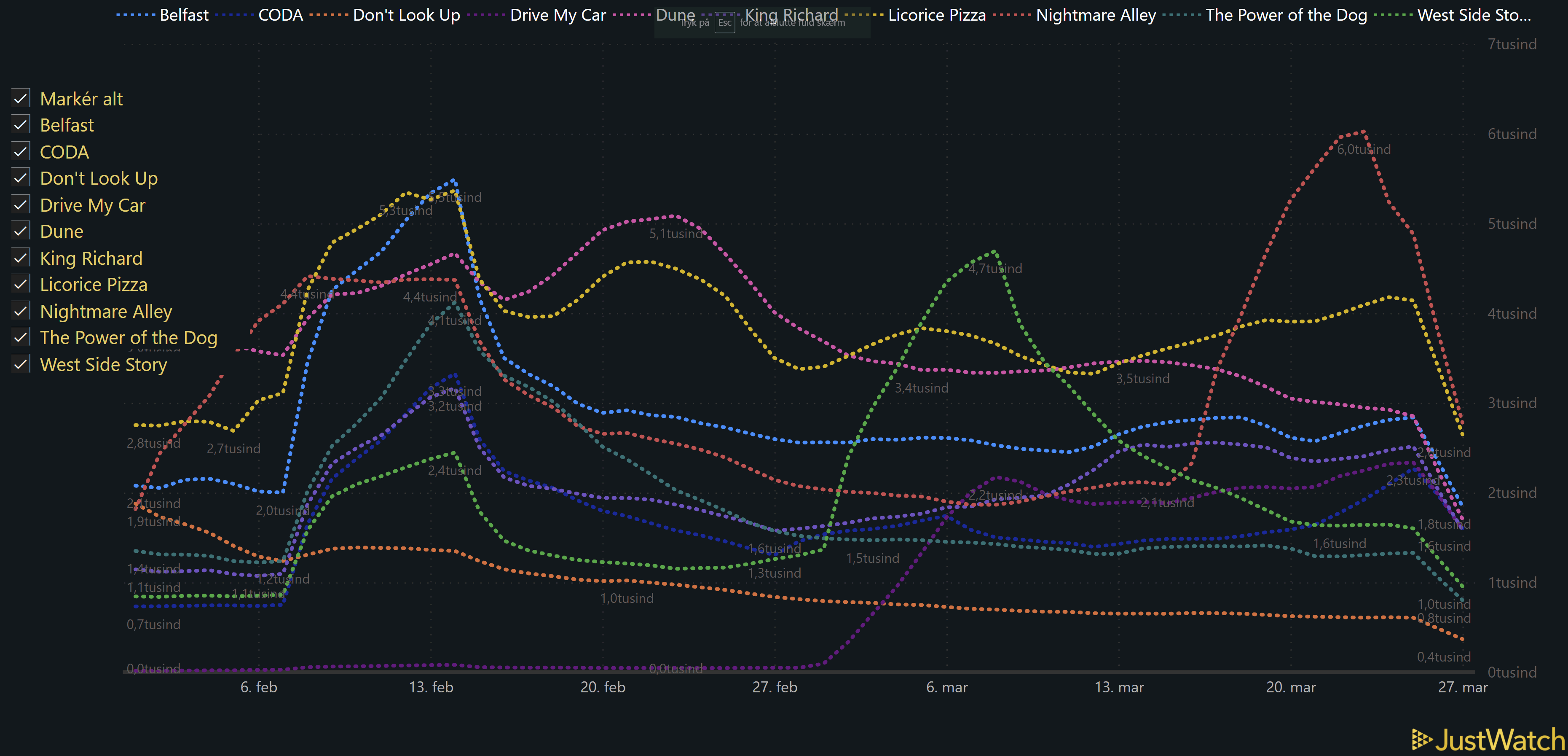
Task: Click The Power of the Dog legend entry
Action: point(1286,15)
